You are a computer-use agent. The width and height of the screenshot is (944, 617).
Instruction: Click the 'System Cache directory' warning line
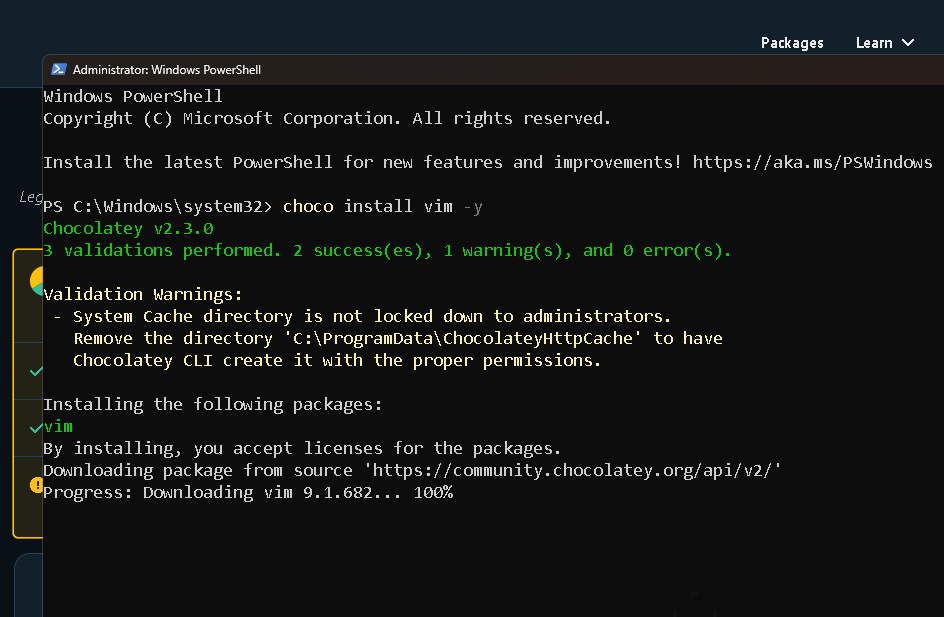(x=362, y=317)
